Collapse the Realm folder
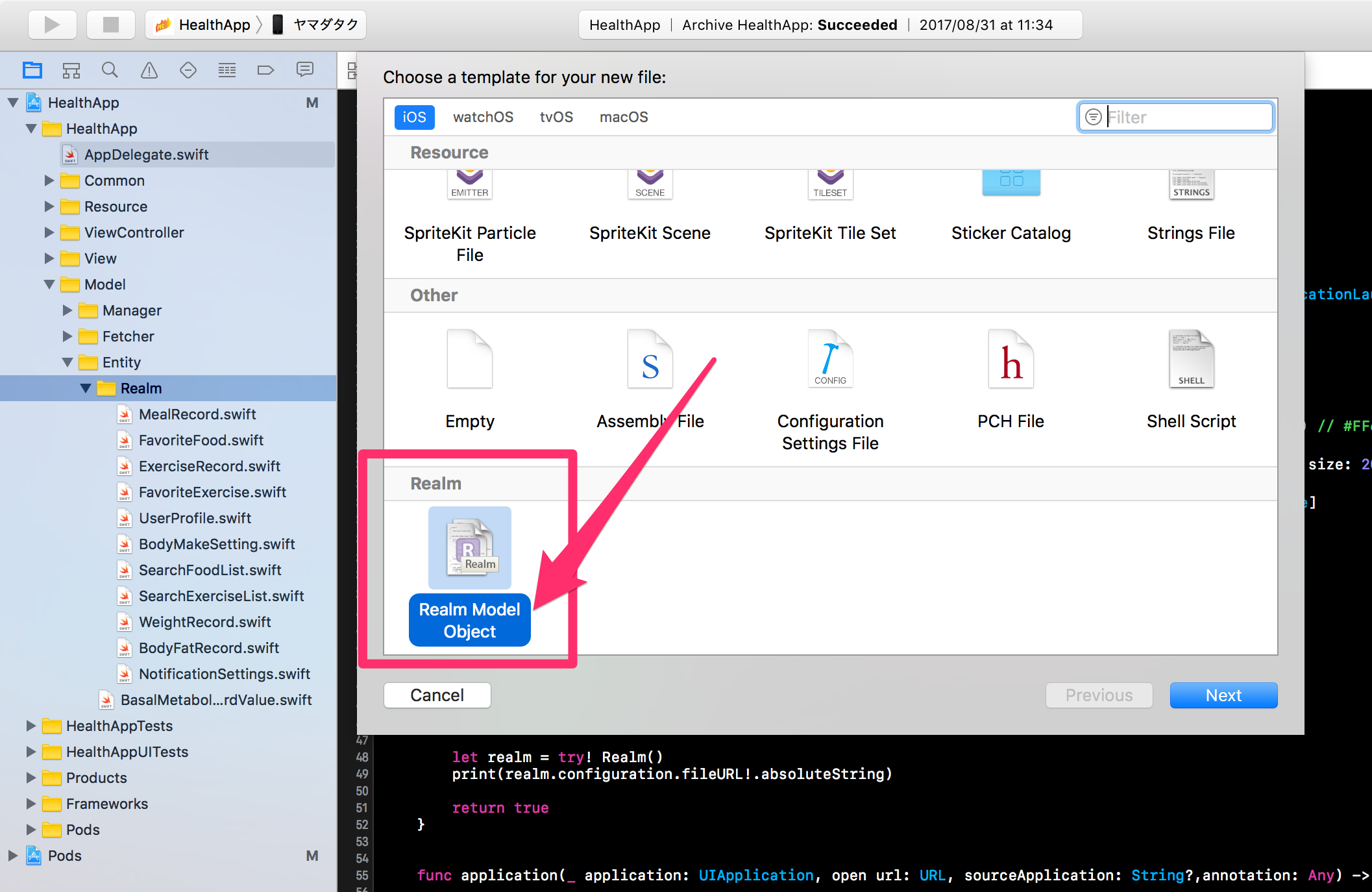The height and width of the screenshot is (892, 1372). 85,388
